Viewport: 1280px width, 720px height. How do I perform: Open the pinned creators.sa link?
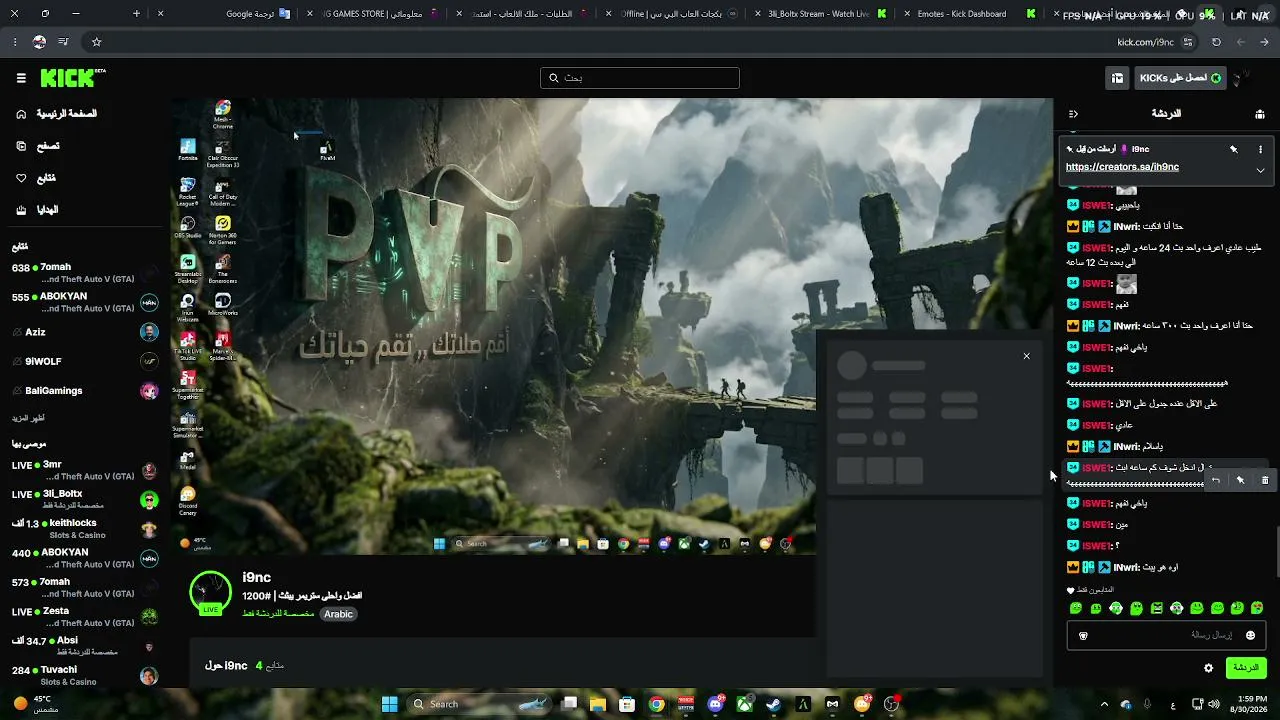(x=1122, y=167)
